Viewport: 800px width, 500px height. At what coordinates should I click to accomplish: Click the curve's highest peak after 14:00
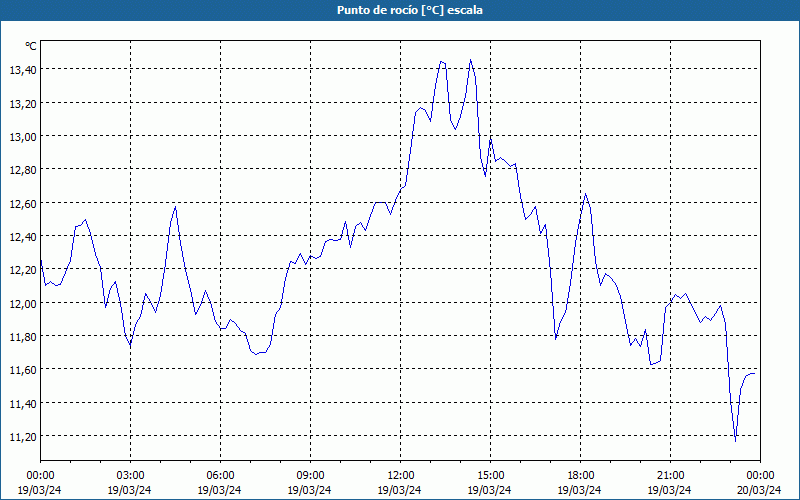point(470,60)
